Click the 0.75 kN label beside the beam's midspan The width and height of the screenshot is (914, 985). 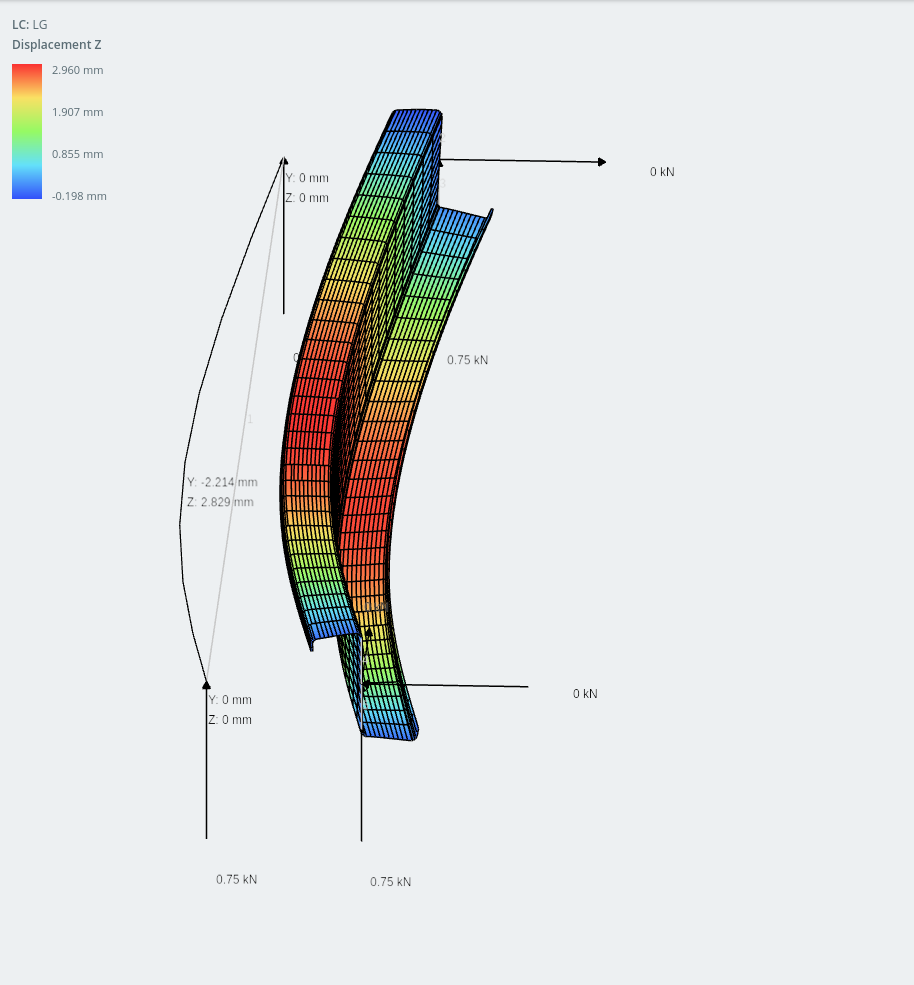[467, 360]
